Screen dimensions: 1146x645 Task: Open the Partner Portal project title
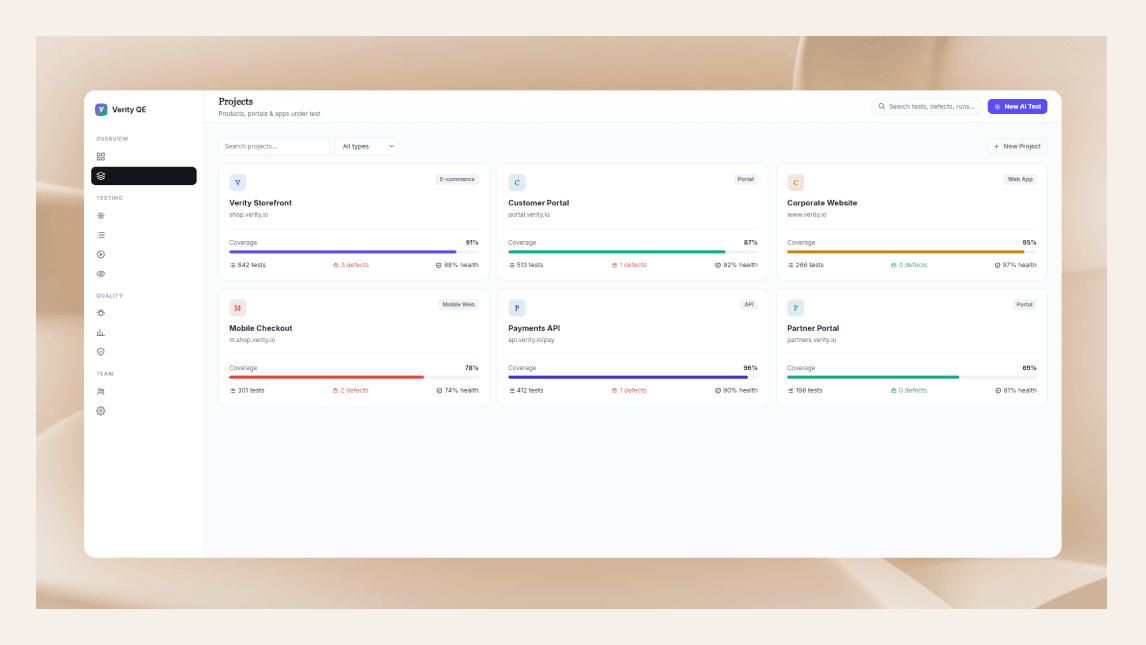pos(813,329)
